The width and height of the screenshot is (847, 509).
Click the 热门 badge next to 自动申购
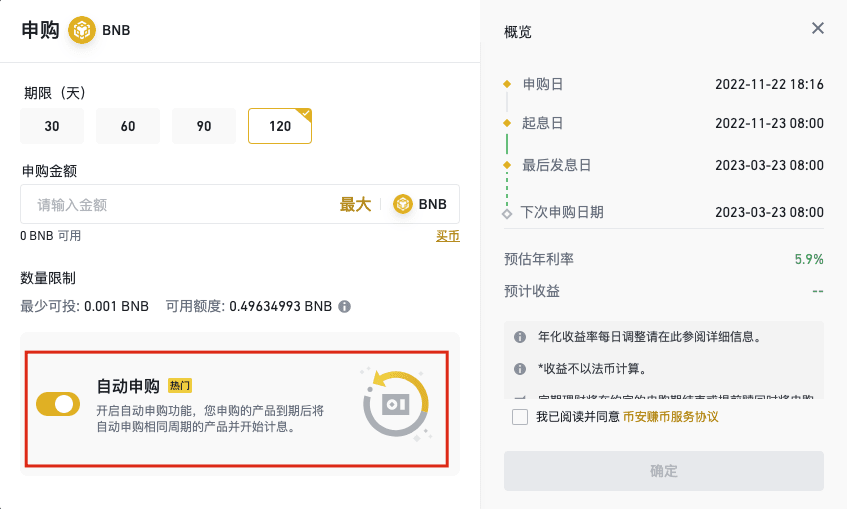pos(180,386)
